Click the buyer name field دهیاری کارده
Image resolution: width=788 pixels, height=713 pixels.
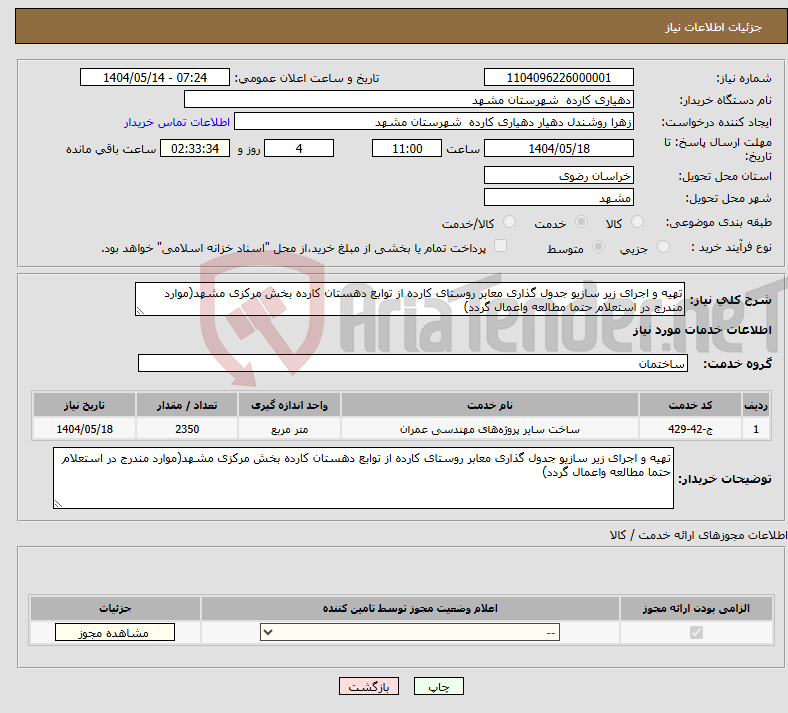pos(409,99)
